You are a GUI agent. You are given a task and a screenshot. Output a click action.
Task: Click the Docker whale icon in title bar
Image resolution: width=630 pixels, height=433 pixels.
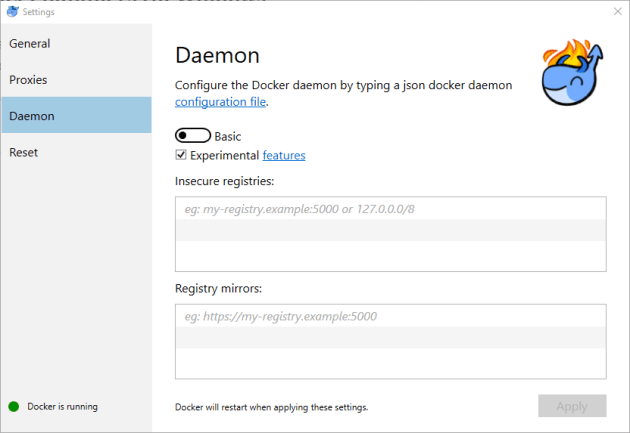pos(12,12)
